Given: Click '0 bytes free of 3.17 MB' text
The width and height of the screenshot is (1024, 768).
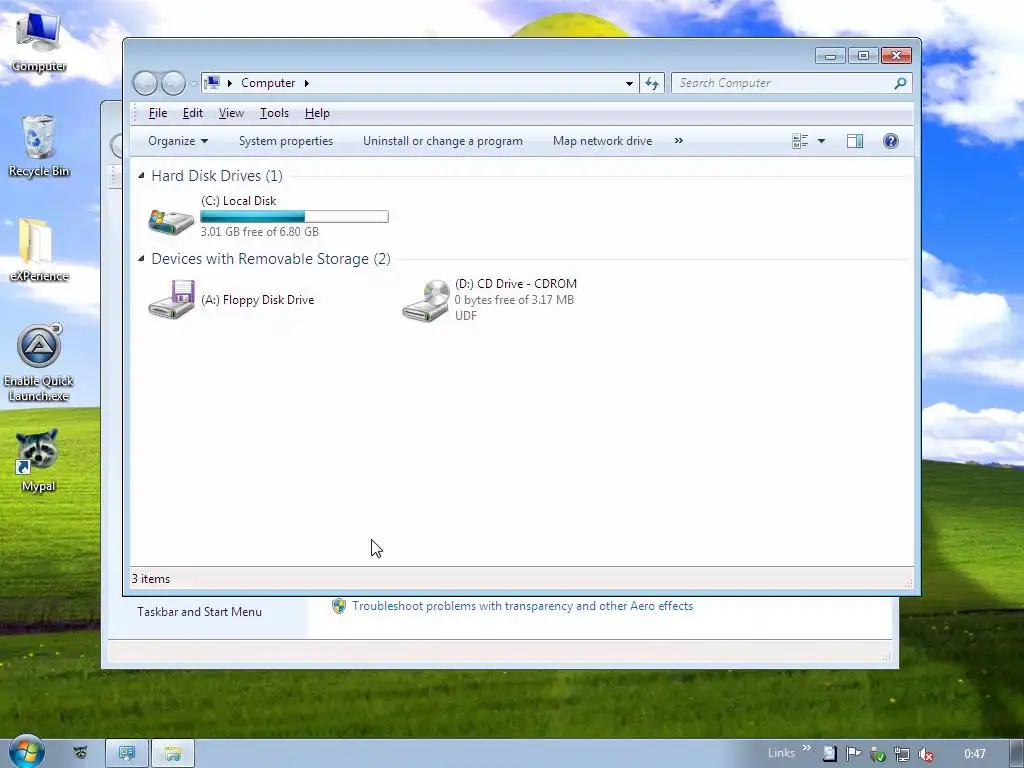Looking at the screenshot, I should click(514, 300).
